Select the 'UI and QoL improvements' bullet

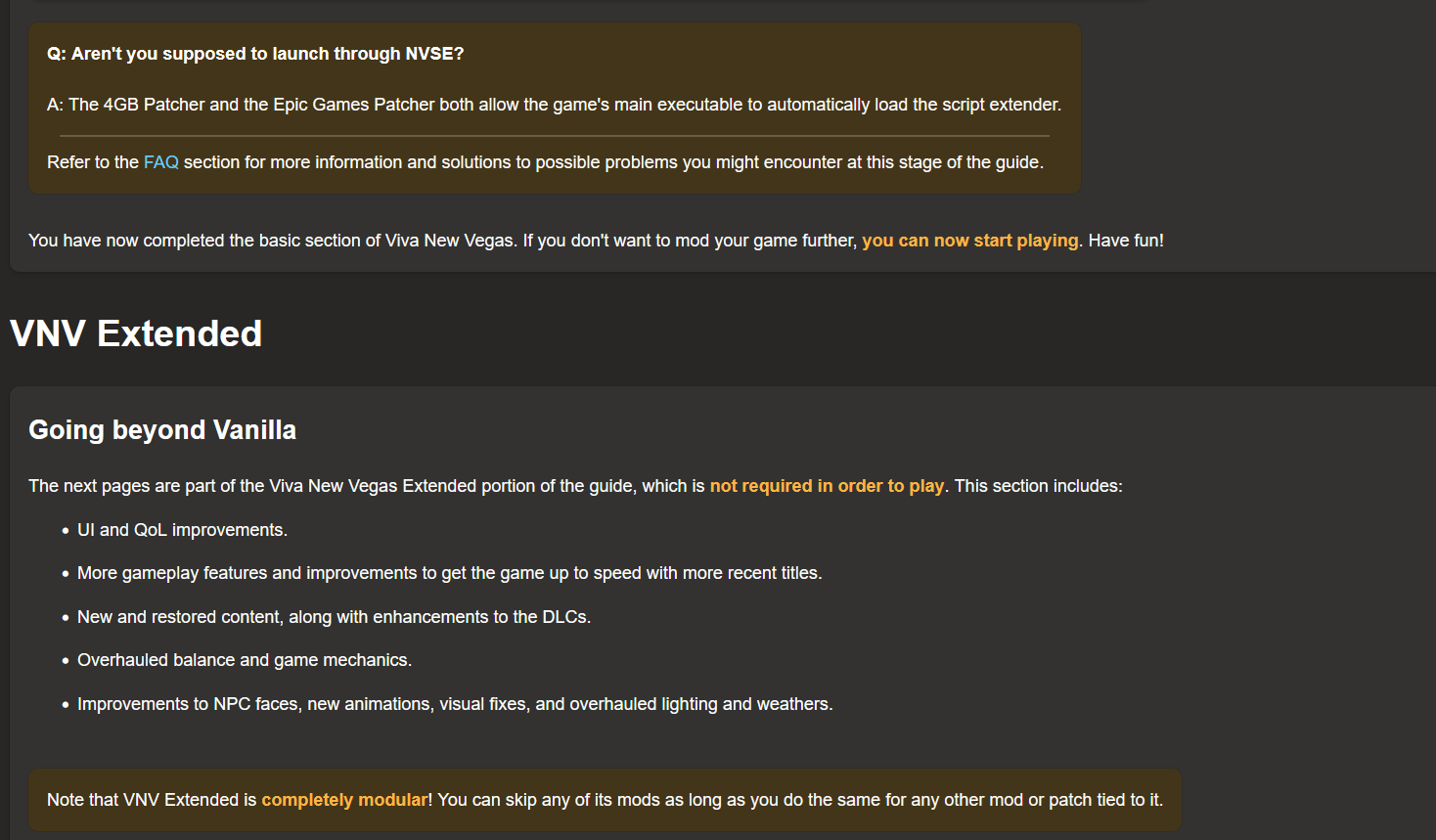click(182, 530)
